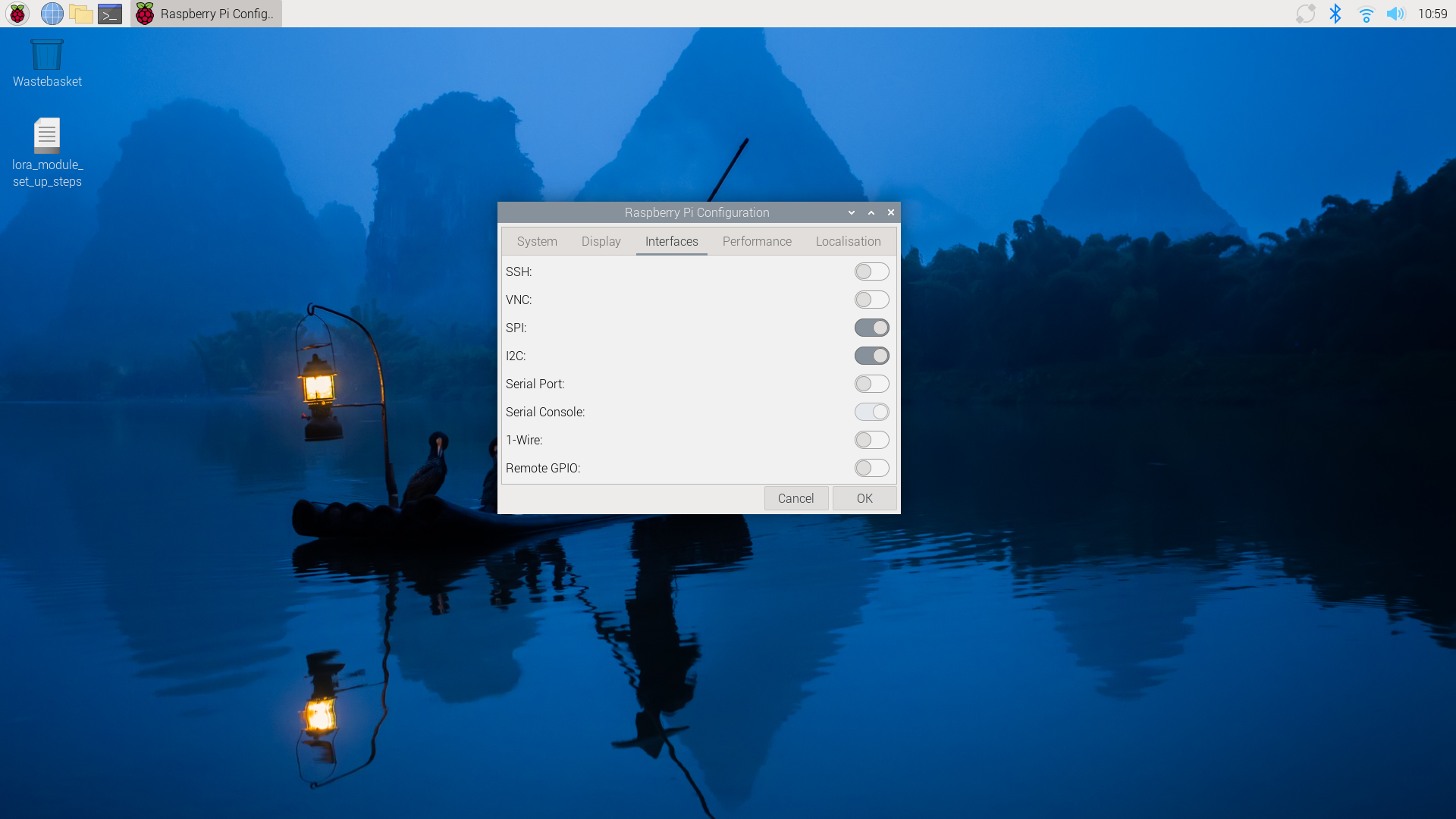Open the Raspberry Pi main menu

click(17, 14)
